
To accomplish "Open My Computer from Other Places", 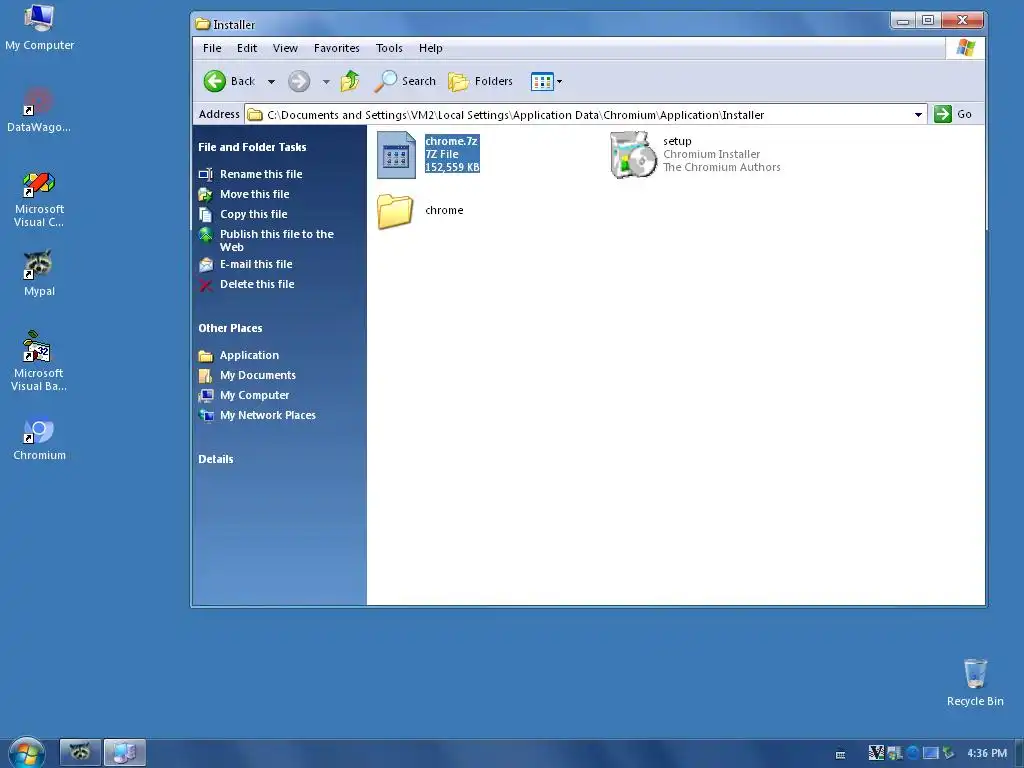I will click(x=255, y=396).
